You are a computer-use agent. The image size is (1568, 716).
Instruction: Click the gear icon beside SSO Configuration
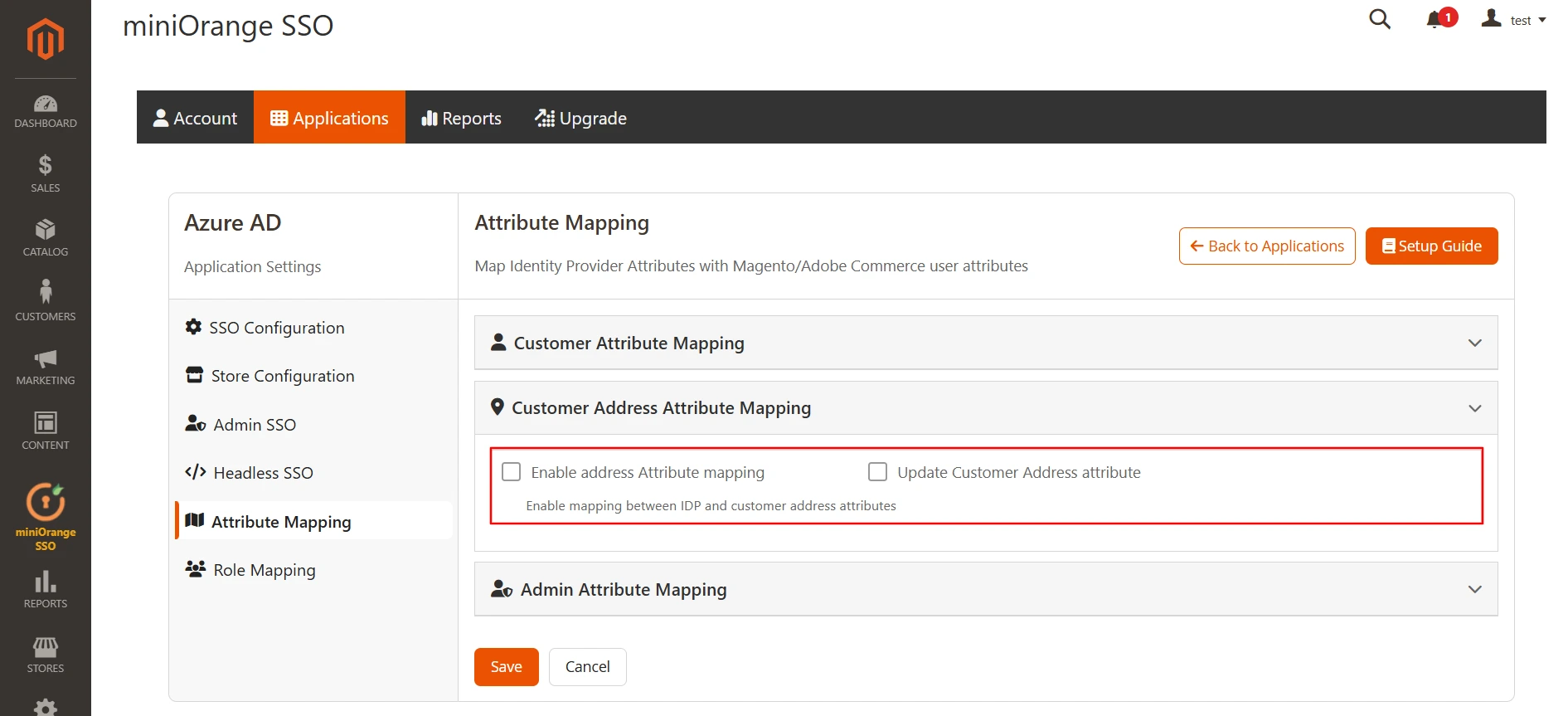coord(193,327)
